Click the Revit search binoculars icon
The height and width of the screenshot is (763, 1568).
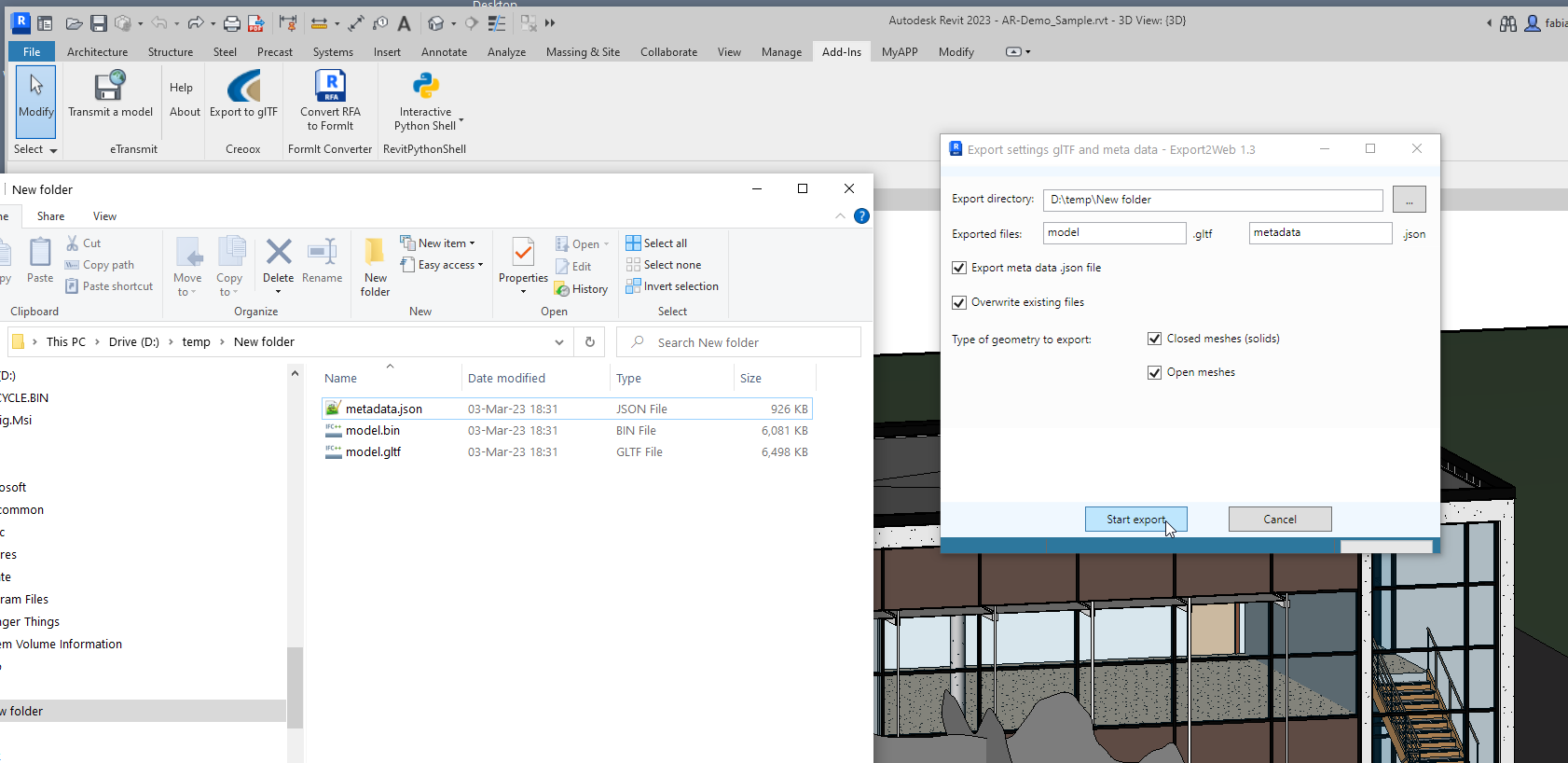coord(1508,23)
